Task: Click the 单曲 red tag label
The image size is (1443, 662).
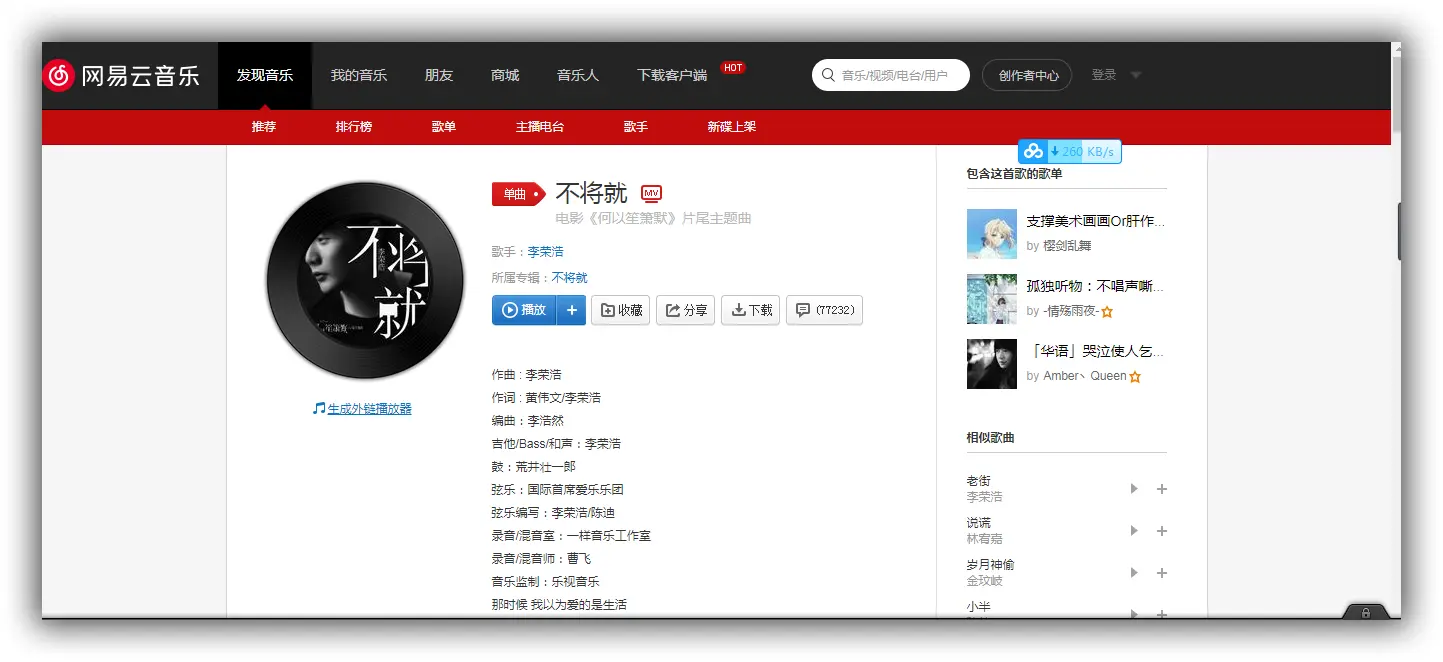Action: (x=517, y=194)
